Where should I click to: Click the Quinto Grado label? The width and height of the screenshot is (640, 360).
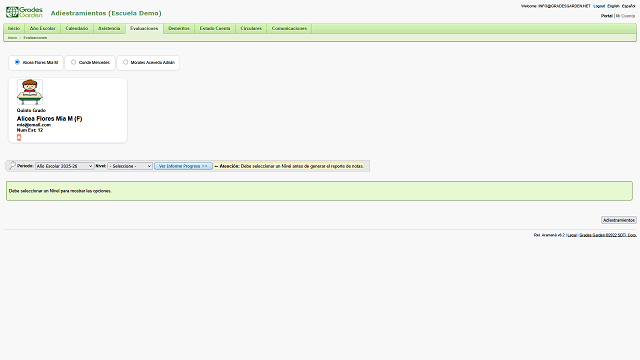31,110
